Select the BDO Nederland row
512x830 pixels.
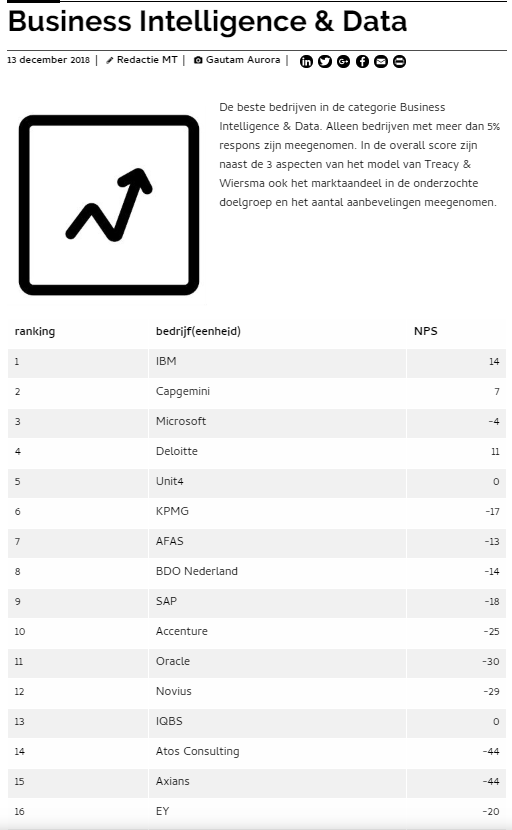tap(257, 572)
